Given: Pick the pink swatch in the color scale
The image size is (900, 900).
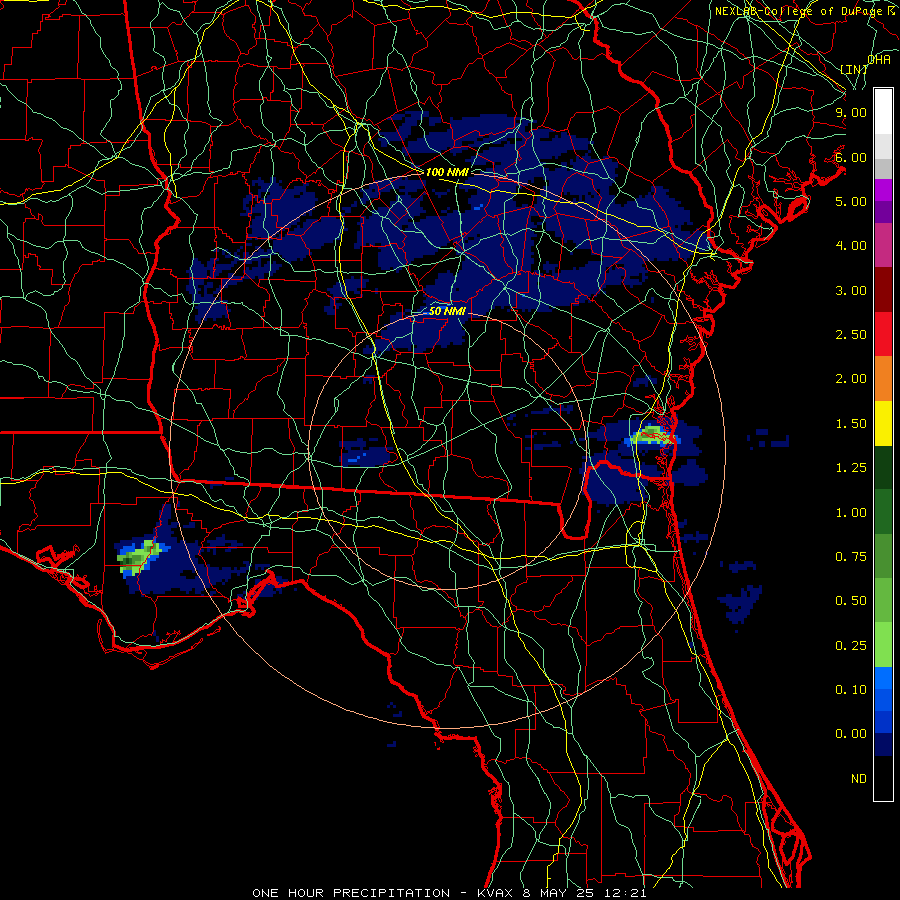Looking at the screenshot, I should pyautogui.click(x=883, y=246).
